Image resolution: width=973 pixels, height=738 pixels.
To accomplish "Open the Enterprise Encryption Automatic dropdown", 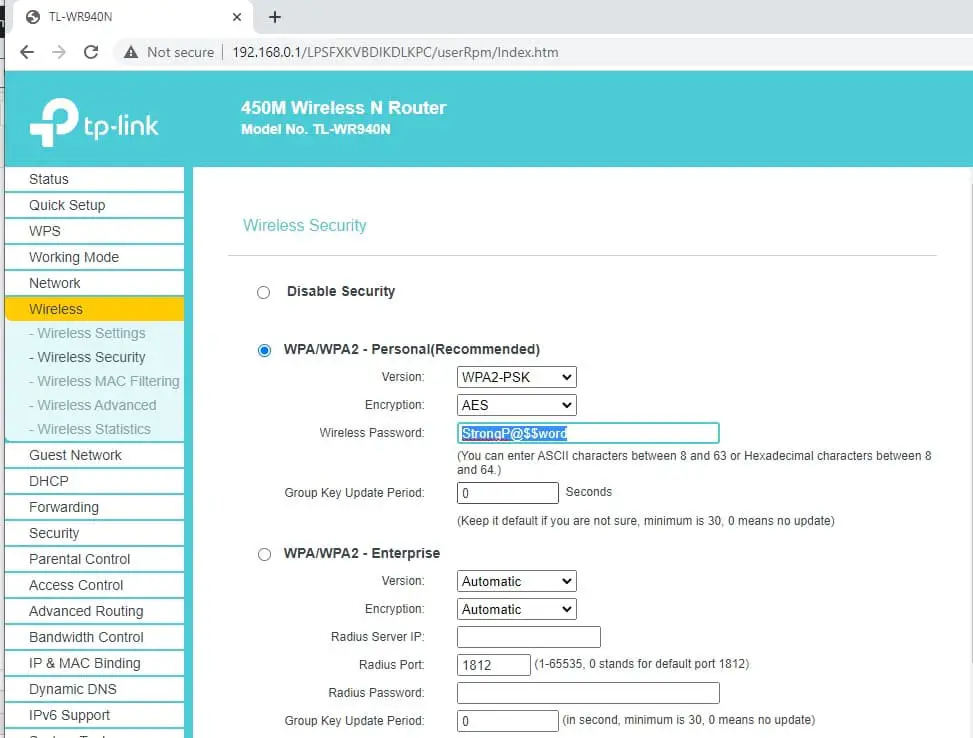I will click(x=516, y=609).
